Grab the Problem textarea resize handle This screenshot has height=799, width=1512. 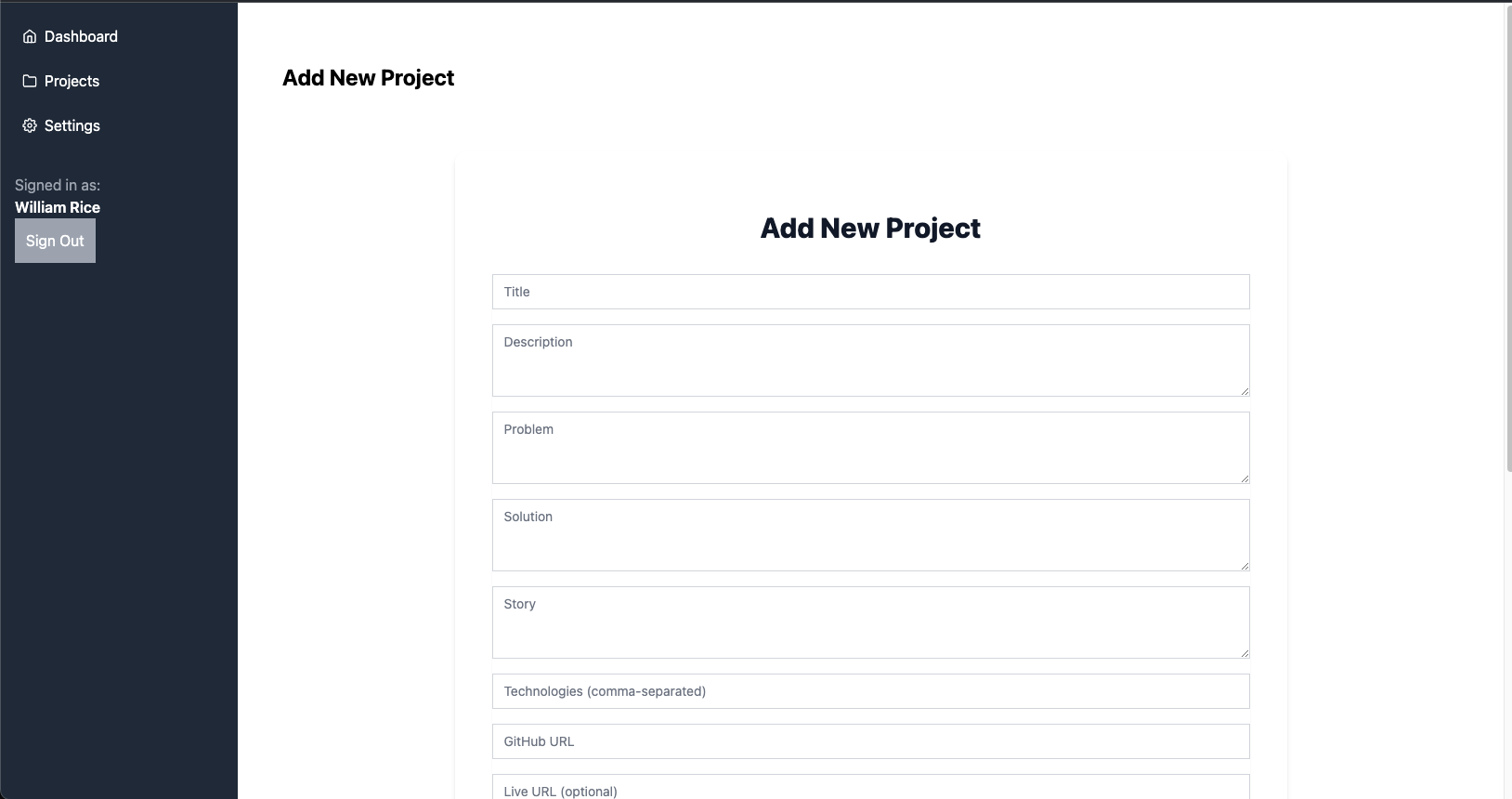click(1245, 478)
